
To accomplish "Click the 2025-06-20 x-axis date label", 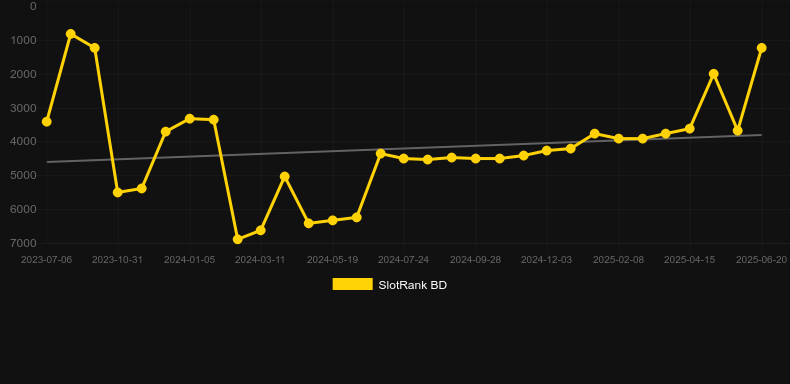I will pyautogui.click(x=761, y=260).
